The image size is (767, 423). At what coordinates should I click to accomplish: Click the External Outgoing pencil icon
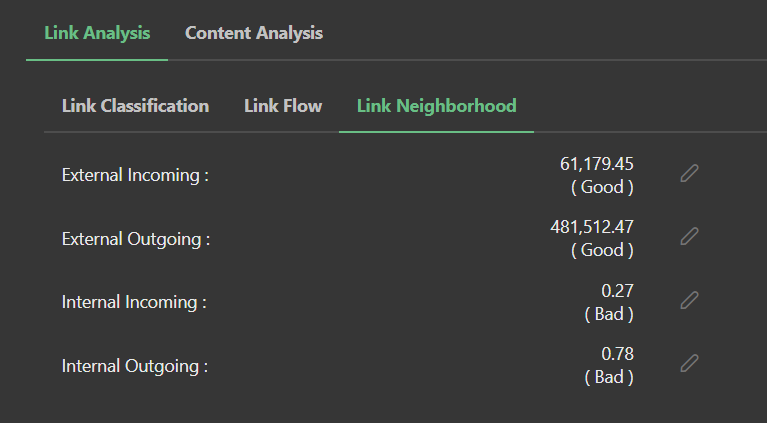tap(689, 236)
